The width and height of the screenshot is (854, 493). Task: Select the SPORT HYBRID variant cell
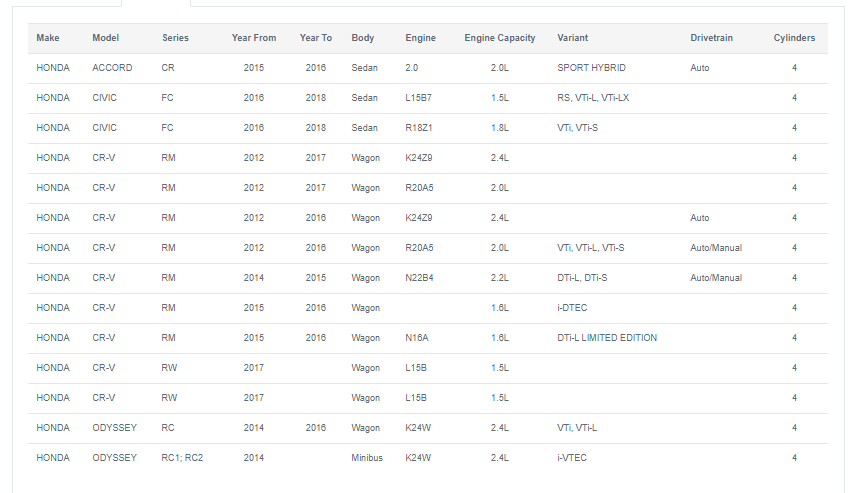pyautogui.click(x=591, y=68)
